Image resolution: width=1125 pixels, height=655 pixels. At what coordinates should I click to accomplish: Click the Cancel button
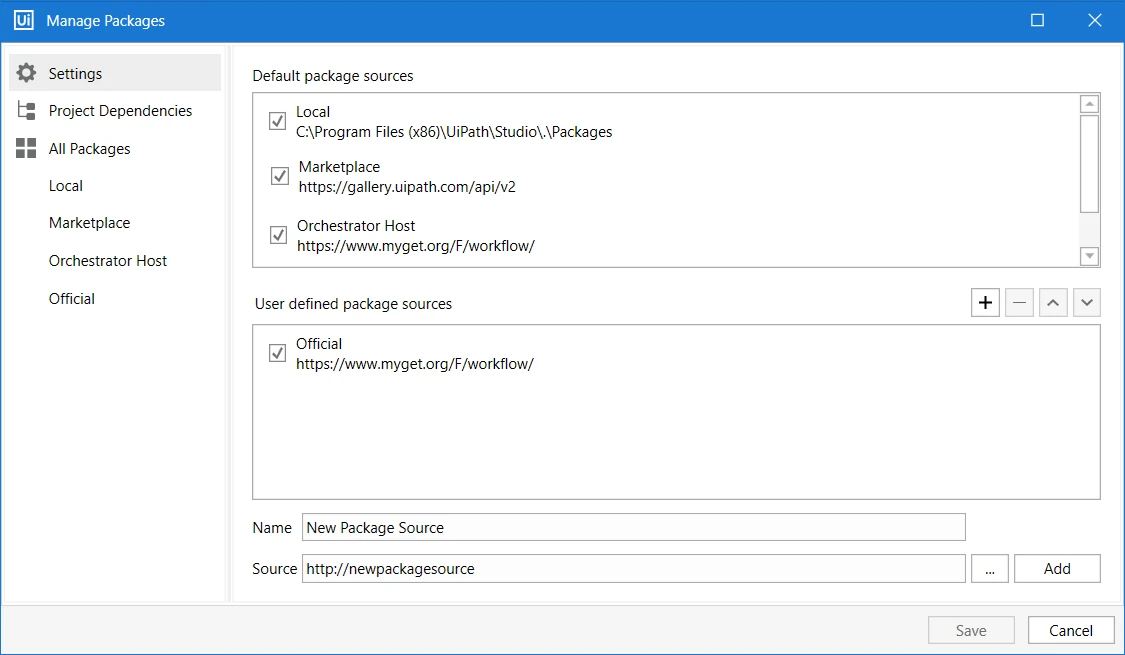1070,630
